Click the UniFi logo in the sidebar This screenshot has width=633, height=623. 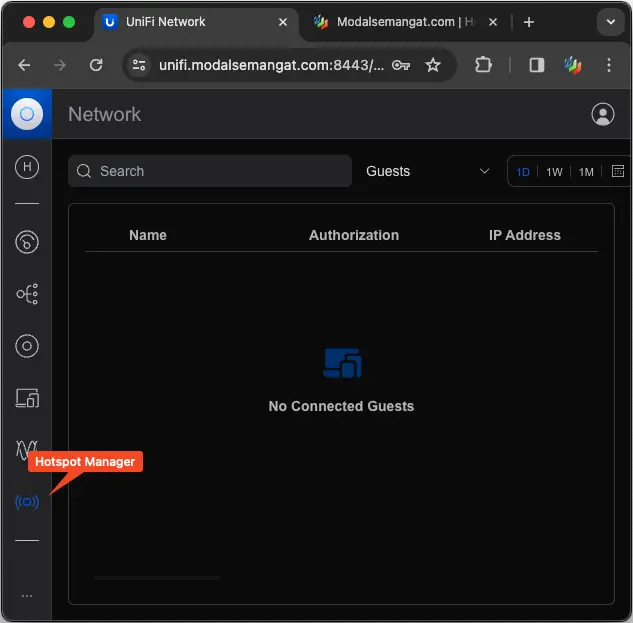tap(27, 114)
